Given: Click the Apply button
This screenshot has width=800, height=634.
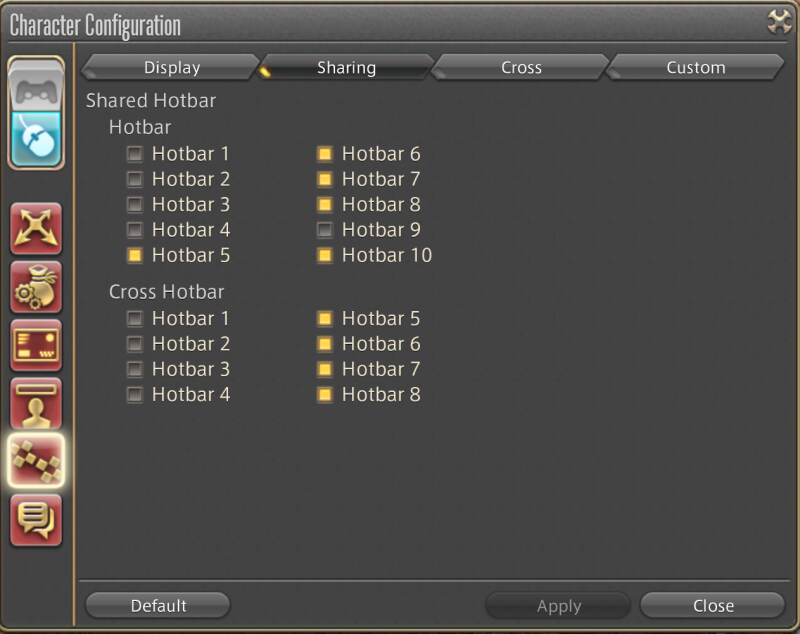Looking at the screenshot, I should pos(559,606).
